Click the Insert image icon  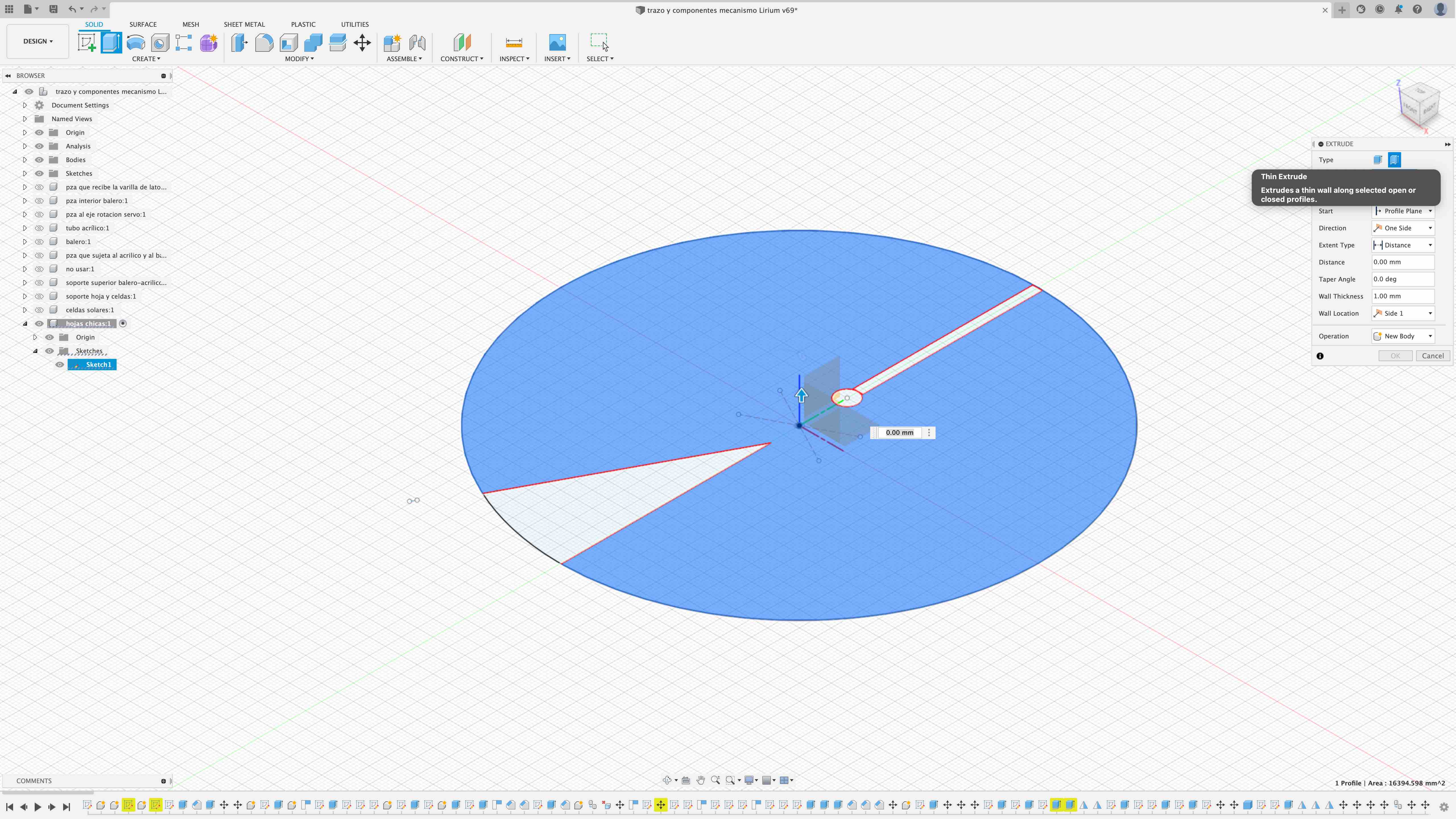pyautogui.click(x=557, y=43)
